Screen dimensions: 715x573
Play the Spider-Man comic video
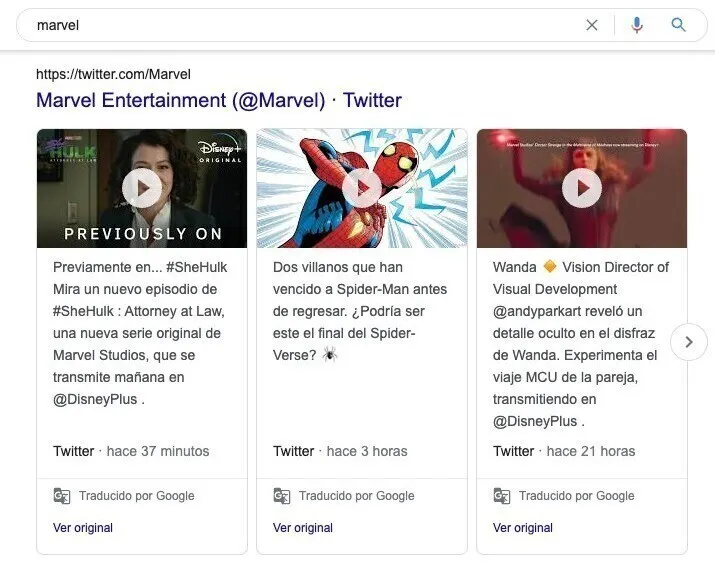[362, 188]
